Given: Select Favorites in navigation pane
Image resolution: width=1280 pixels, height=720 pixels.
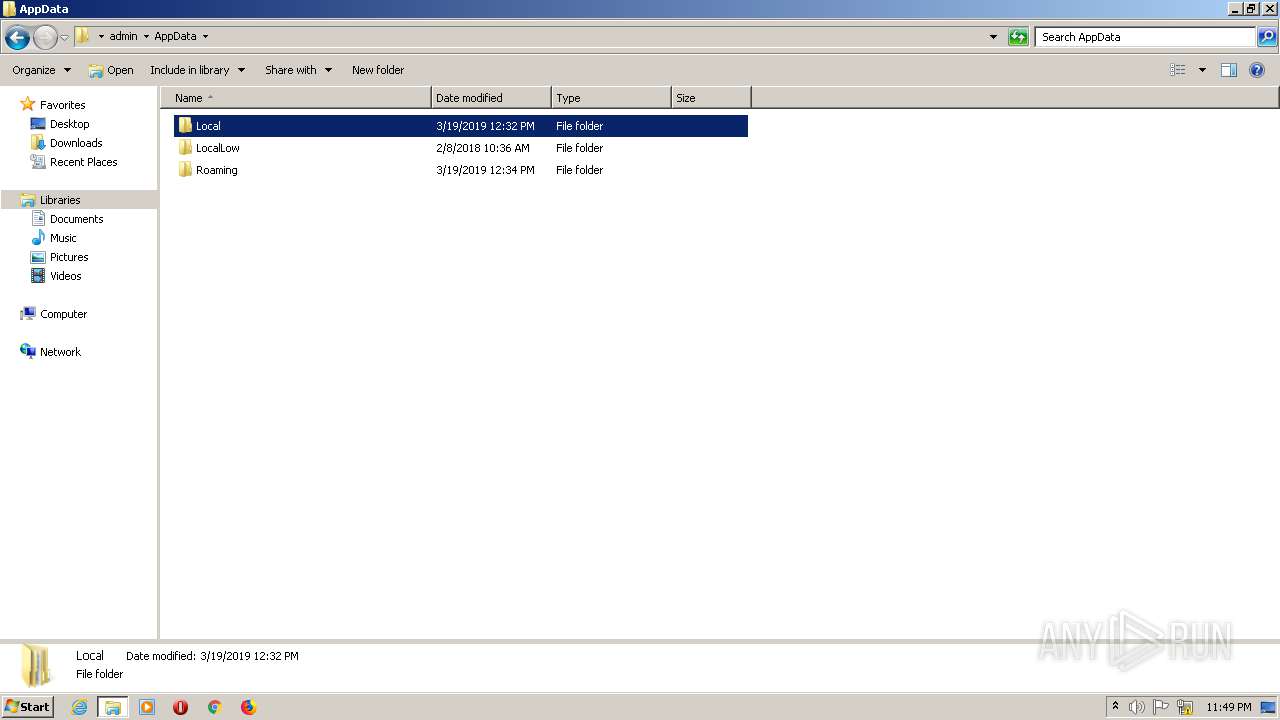Looking at the screenshot, I should point(62,105).
